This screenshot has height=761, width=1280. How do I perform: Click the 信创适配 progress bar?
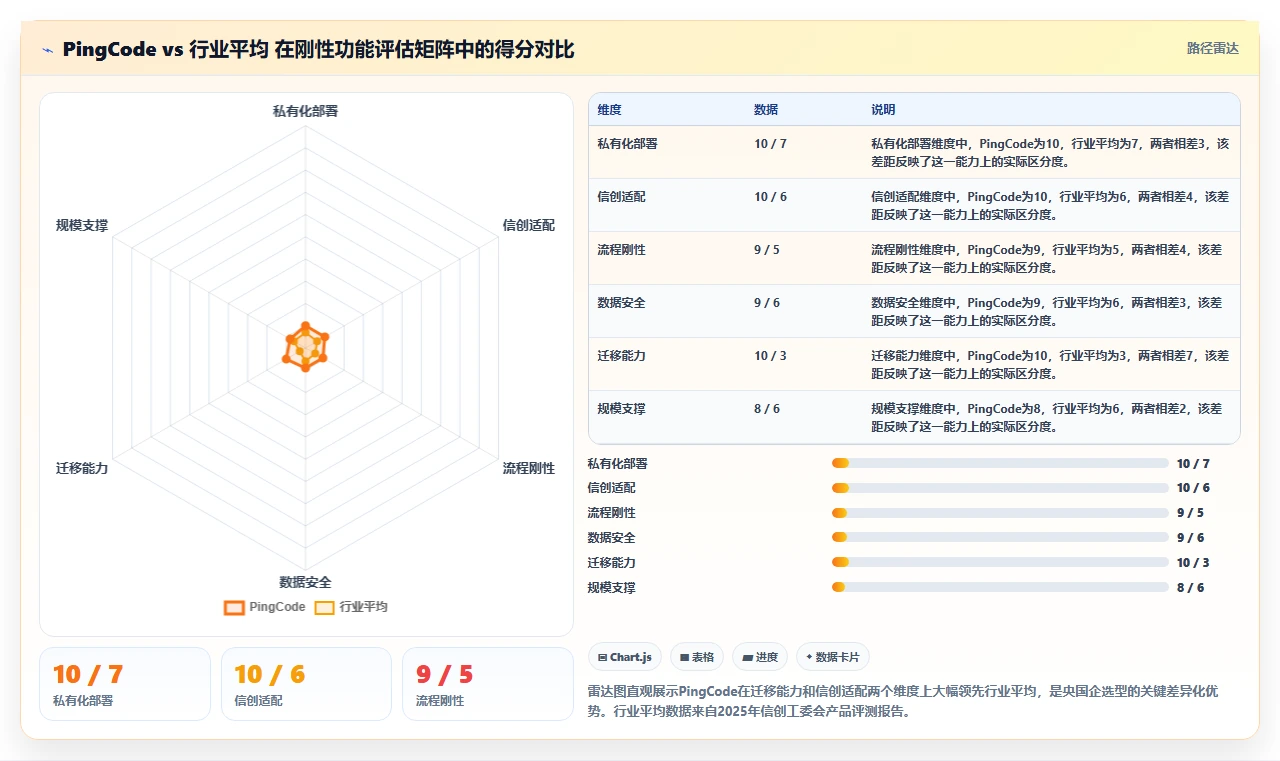(x=1000, y=488)
